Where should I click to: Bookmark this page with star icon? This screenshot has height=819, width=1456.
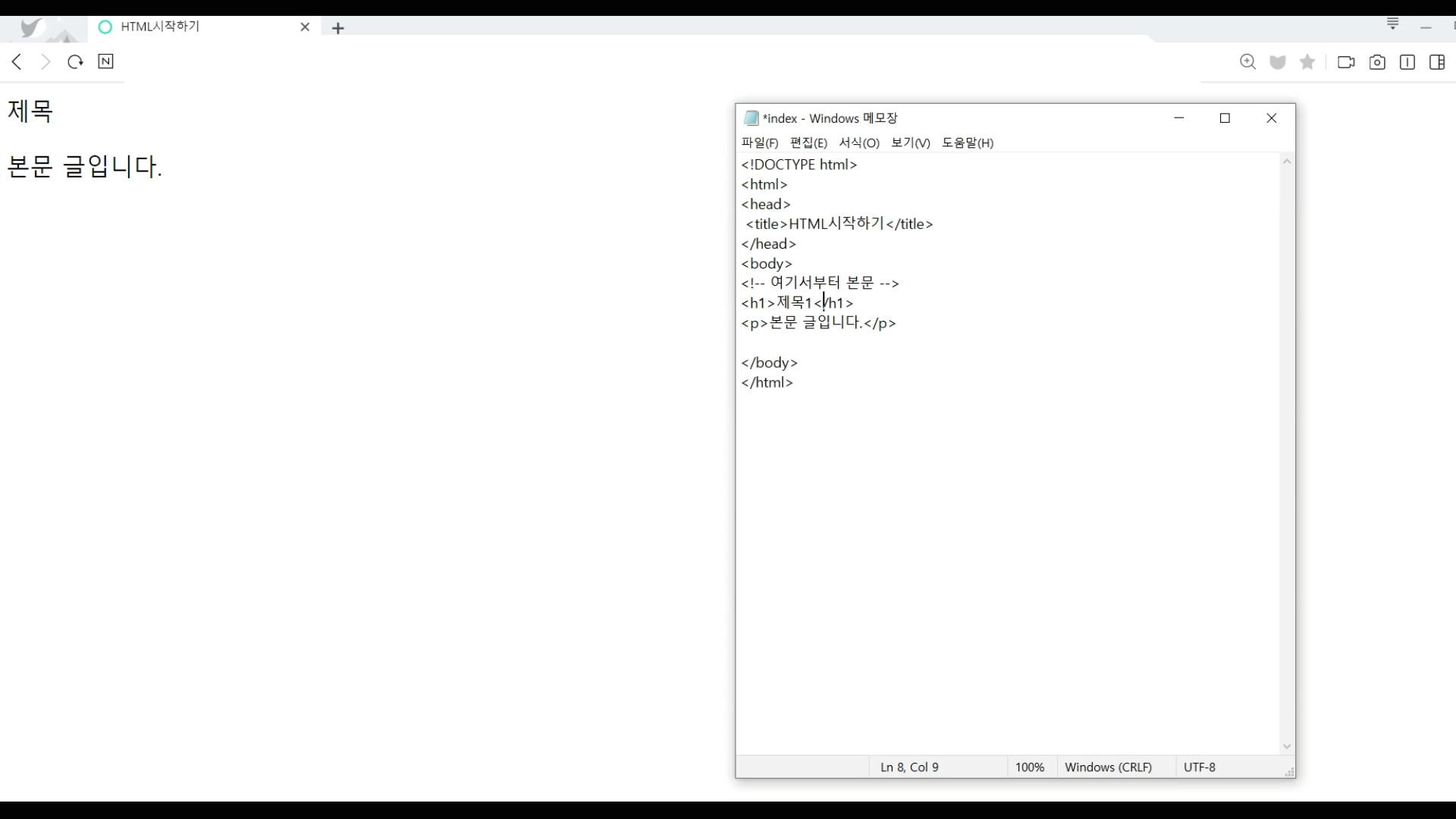1307,62
